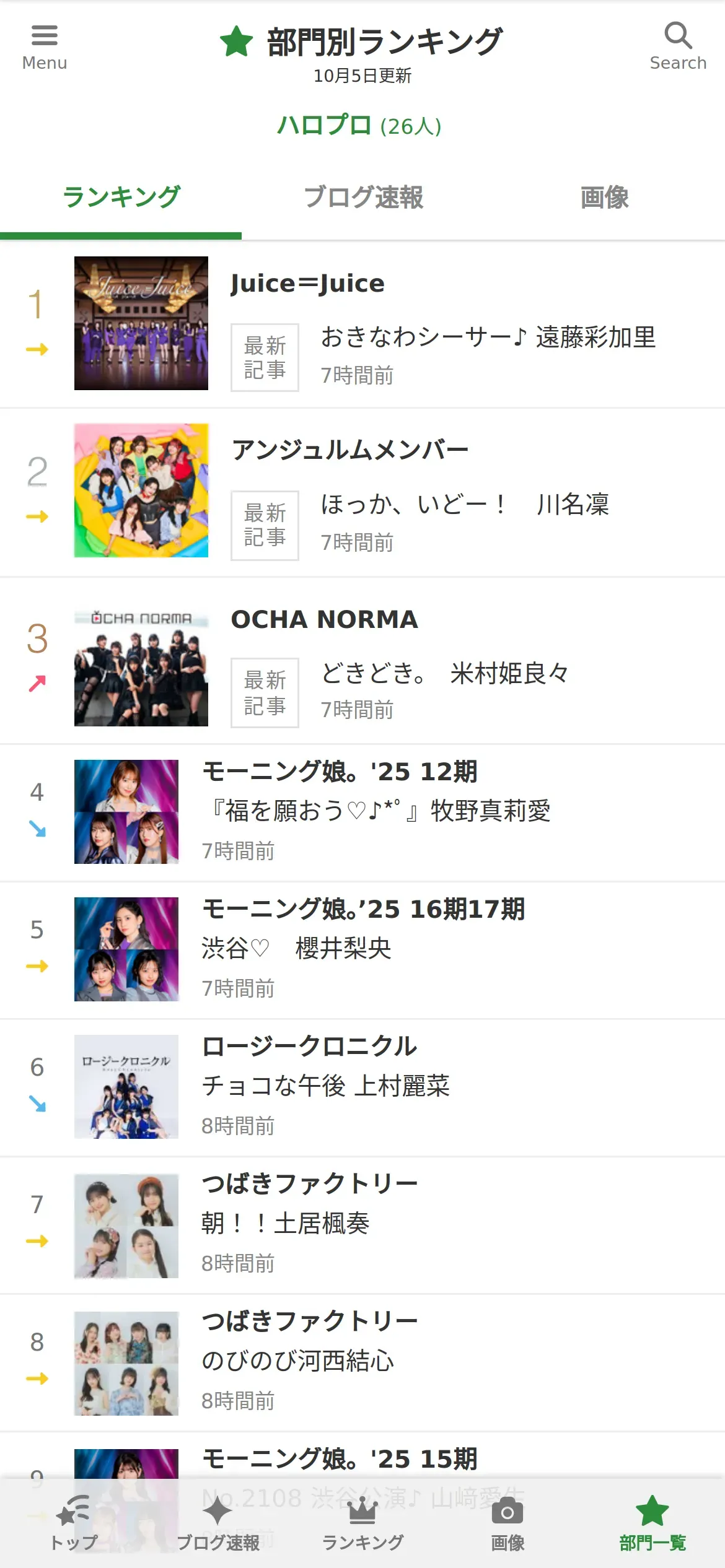
Task: Open the アンジュルムメンバー thumbnail image
Action: [x=141, y=490]
